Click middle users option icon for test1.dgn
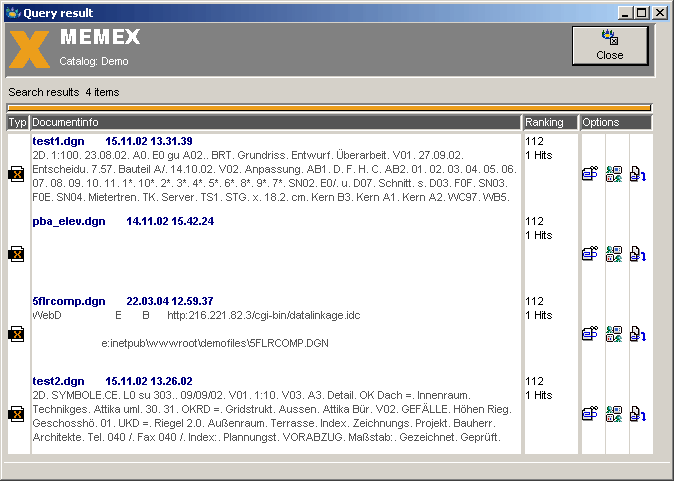 (614, 175)
